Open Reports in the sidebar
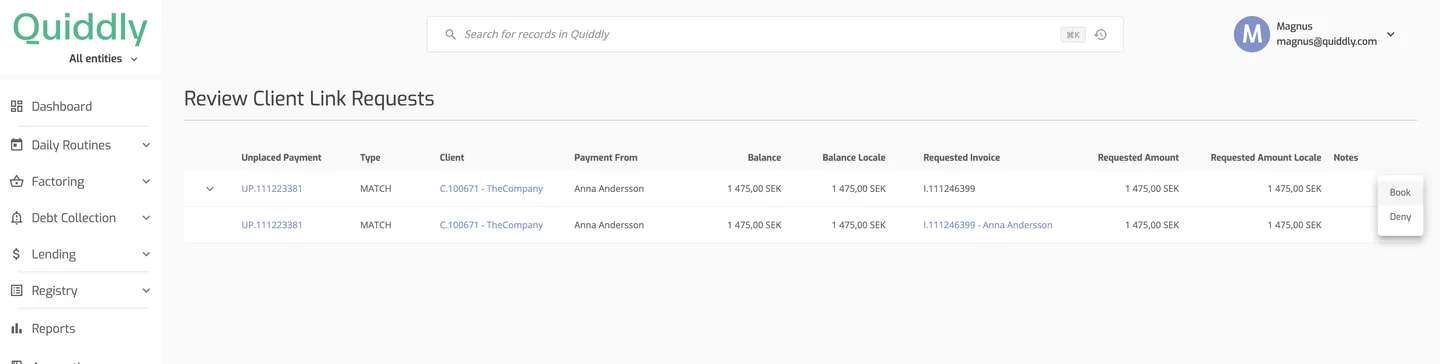The height and width of the screenshot is (364, 1440). [53, 328]
